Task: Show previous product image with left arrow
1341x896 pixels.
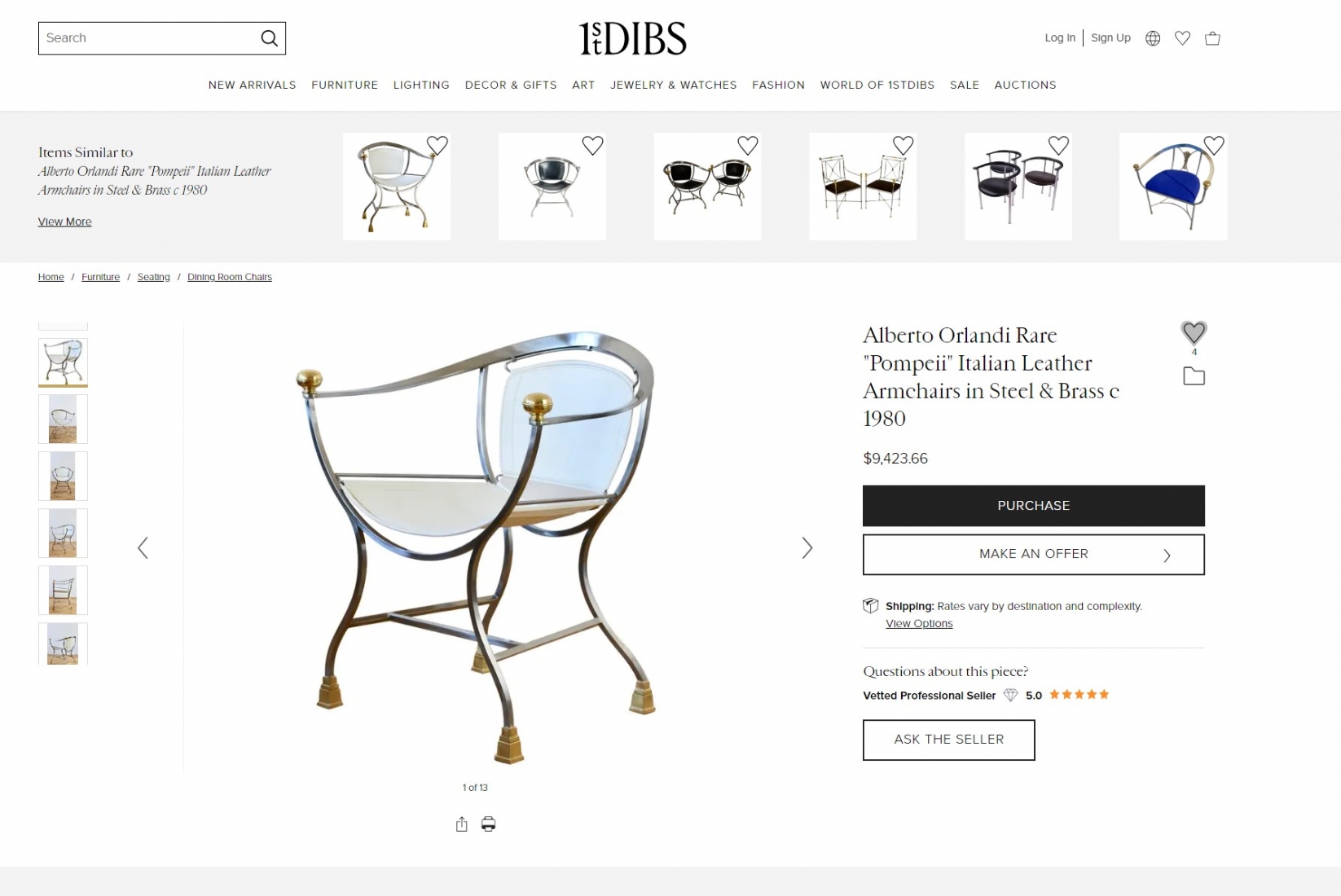Action: click(x=143, y=548)
